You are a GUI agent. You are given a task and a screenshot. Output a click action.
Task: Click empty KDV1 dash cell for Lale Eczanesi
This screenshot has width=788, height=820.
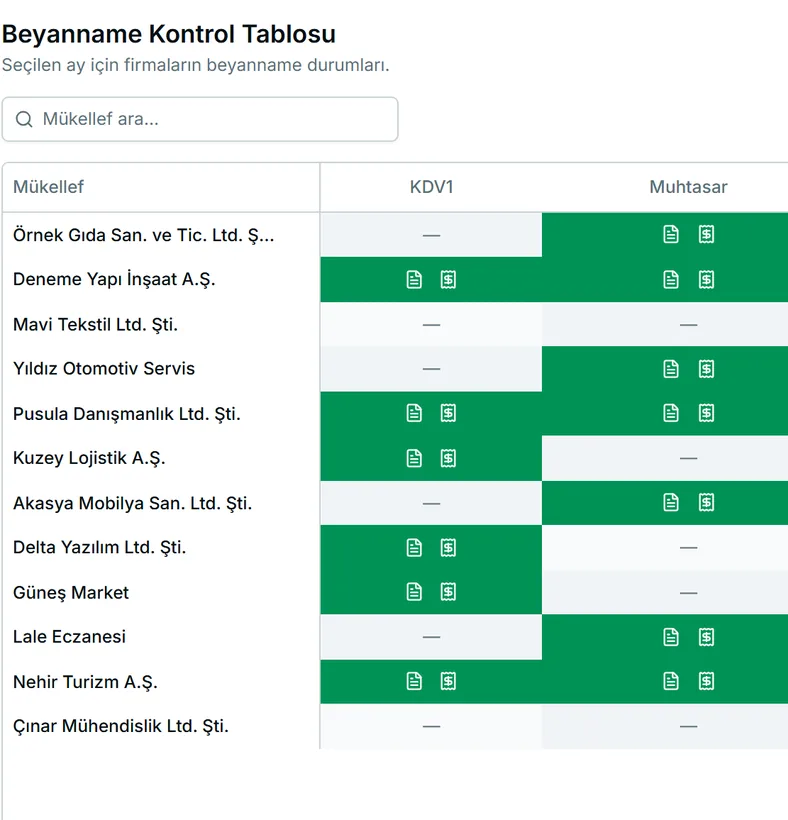(431, 637)
